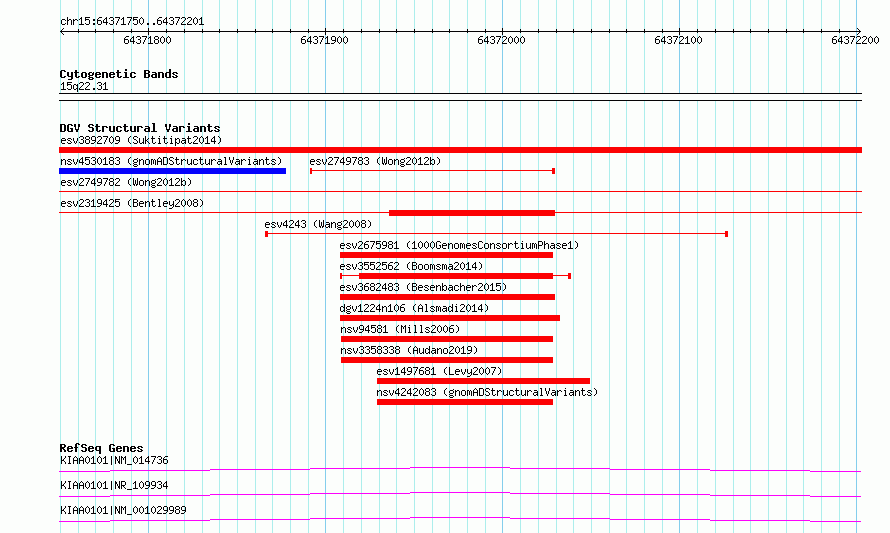Open variant esv3682483 (Besenbacher2015) label

click(423, 287)
